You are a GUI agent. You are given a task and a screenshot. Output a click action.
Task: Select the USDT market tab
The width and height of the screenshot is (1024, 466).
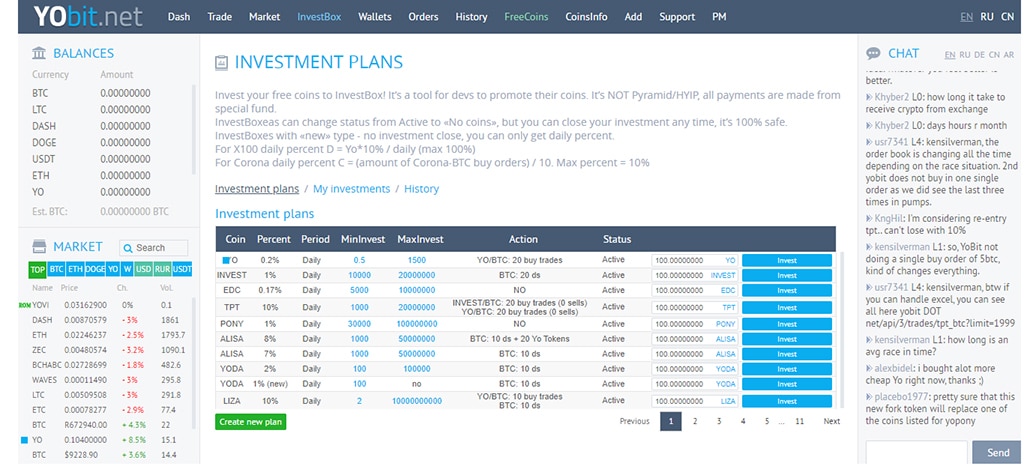tap(183, 269)
